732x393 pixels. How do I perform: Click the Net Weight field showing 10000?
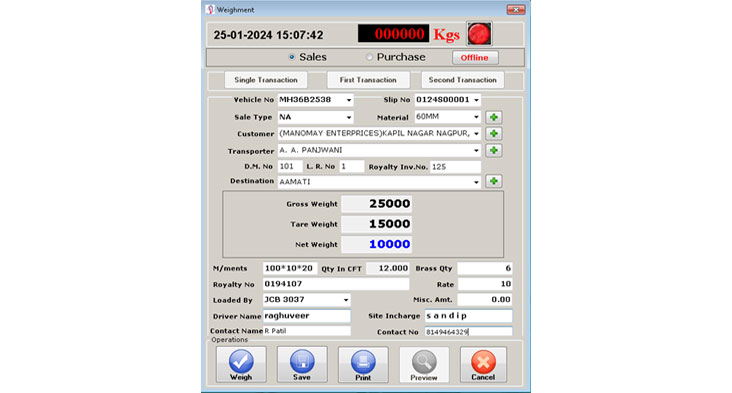click(x=376, y=244)
